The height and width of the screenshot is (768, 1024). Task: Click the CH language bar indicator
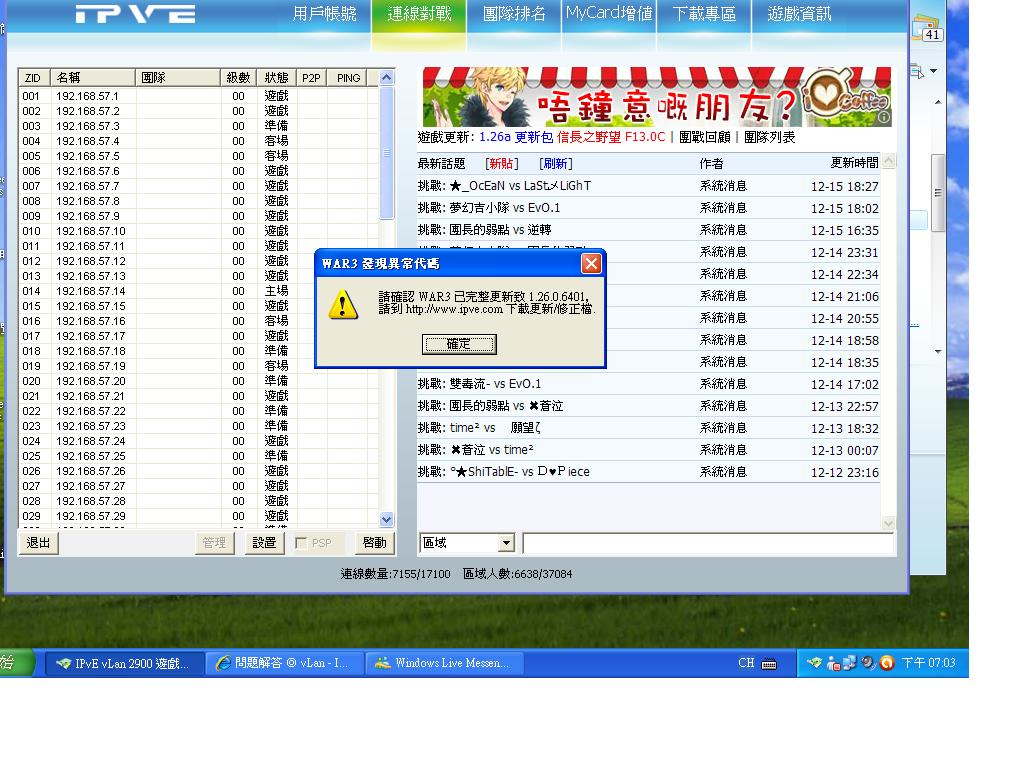pyautogui.click(x=746, y=663)
